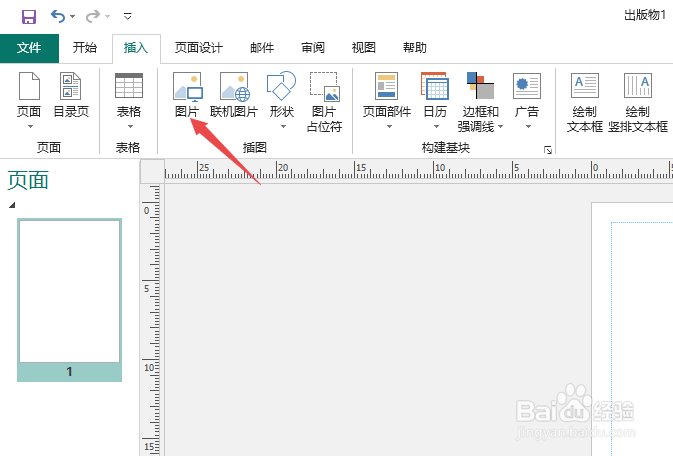Click the ruler origin corner box

click(x=152, y=171)
